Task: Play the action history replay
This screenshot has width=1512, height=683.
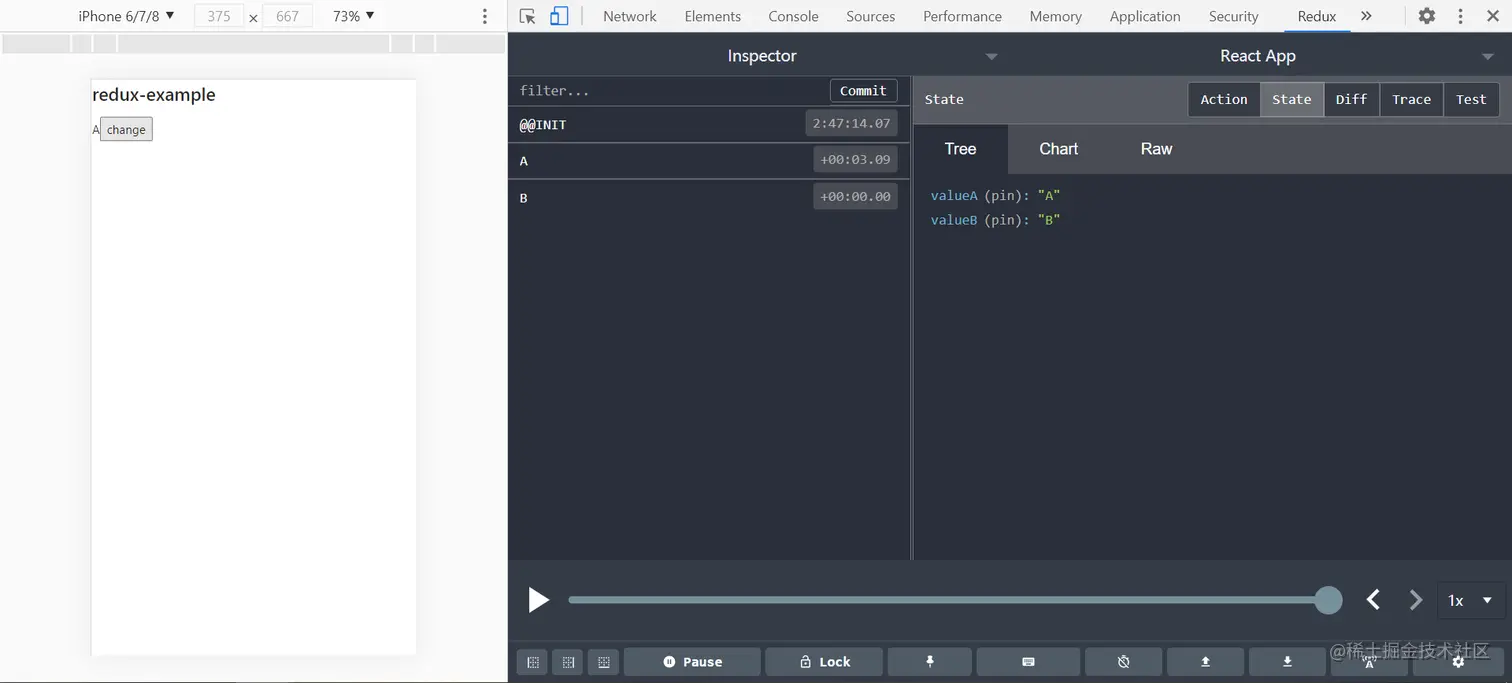Action: (538, 600)
